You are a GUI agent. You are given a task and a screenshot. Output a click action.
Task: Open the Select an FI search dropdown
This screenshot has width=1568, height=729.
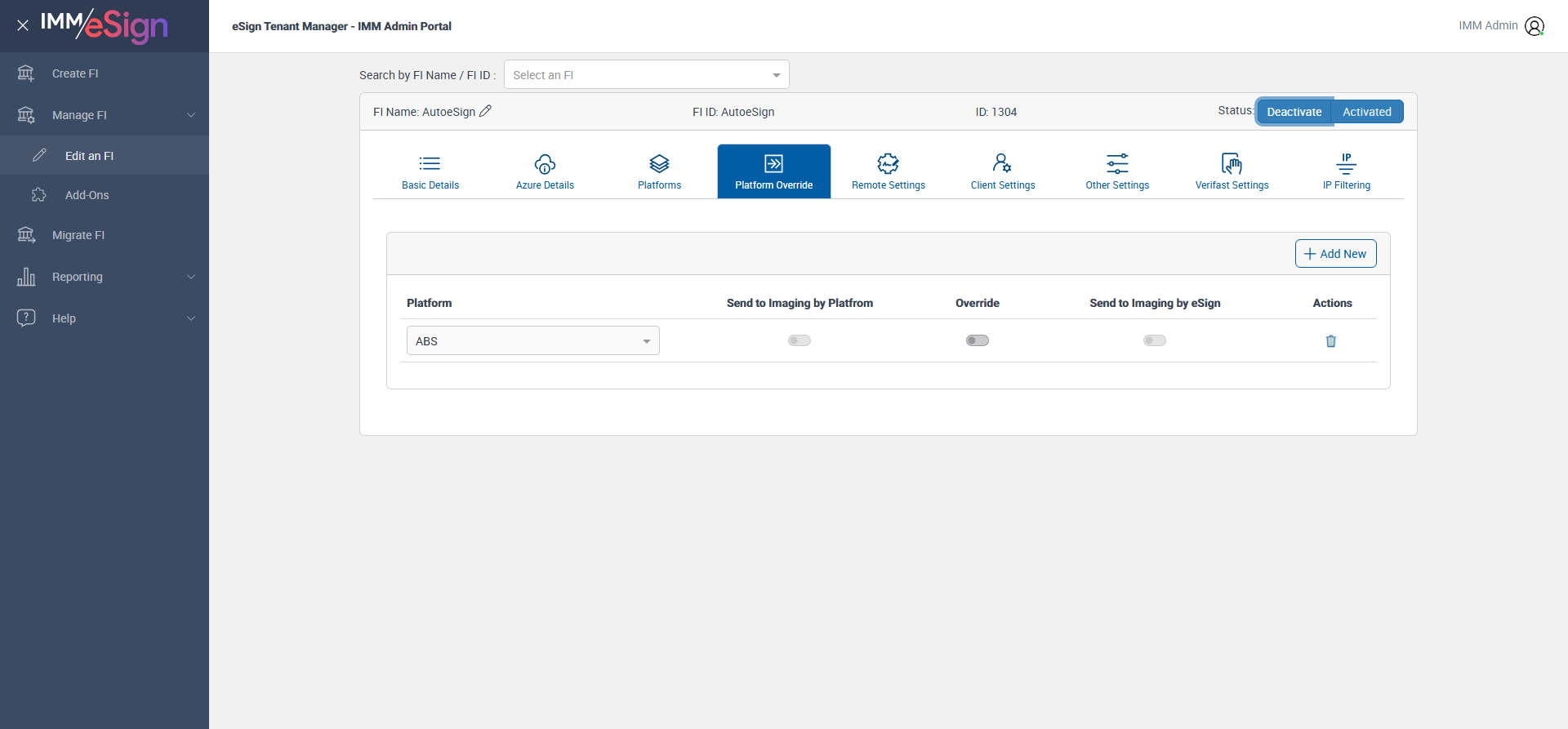click(x=647, y=74)
